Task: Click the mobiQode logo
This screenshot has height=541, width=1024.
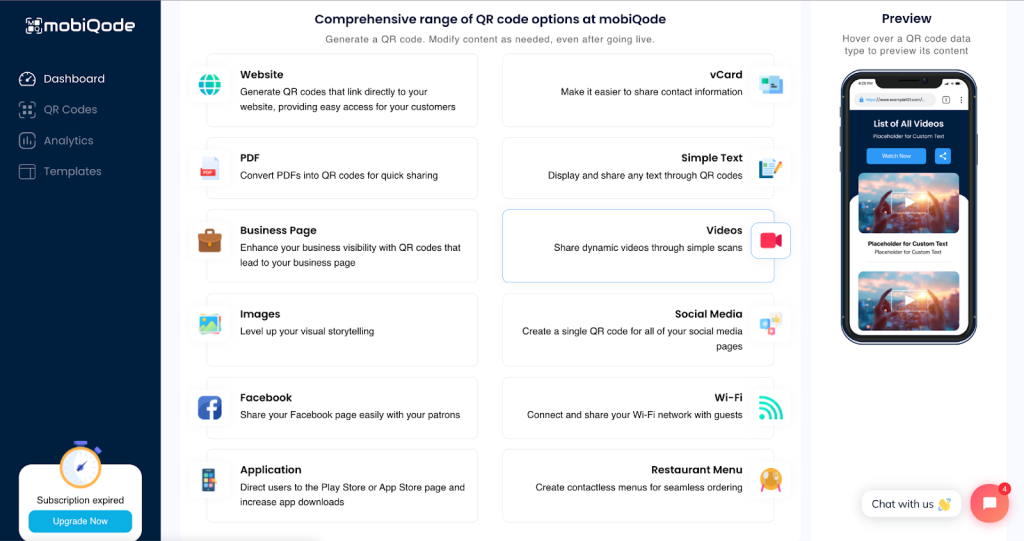Action: (x=80, y=26)
